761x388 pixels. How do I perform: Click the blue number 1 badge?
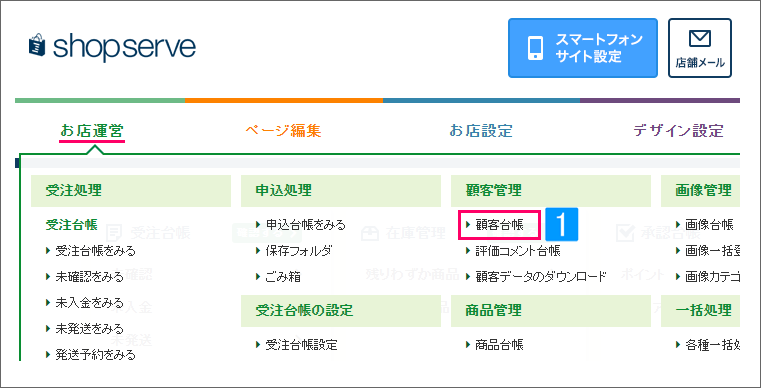[x=562, y=224]
